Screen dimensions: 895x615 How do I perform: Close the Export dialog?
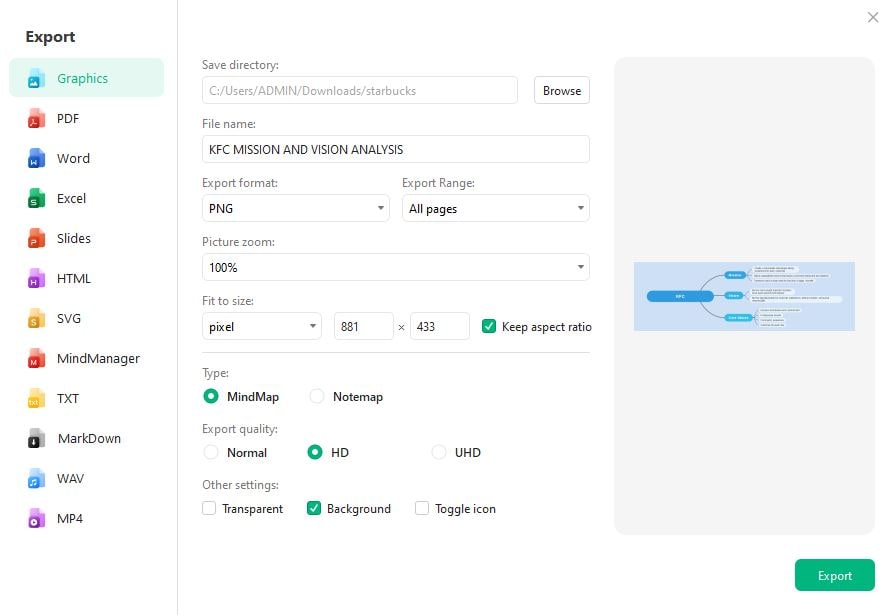pos(873,17)
